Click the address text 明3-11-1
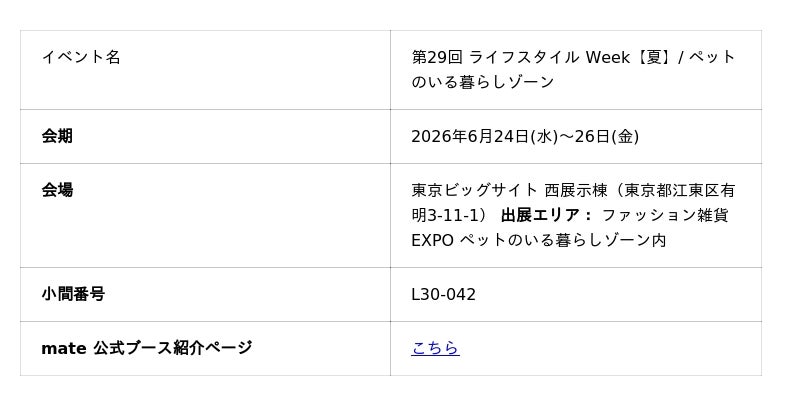This screenshot has width=800, height=406. [x=445, y=215]
